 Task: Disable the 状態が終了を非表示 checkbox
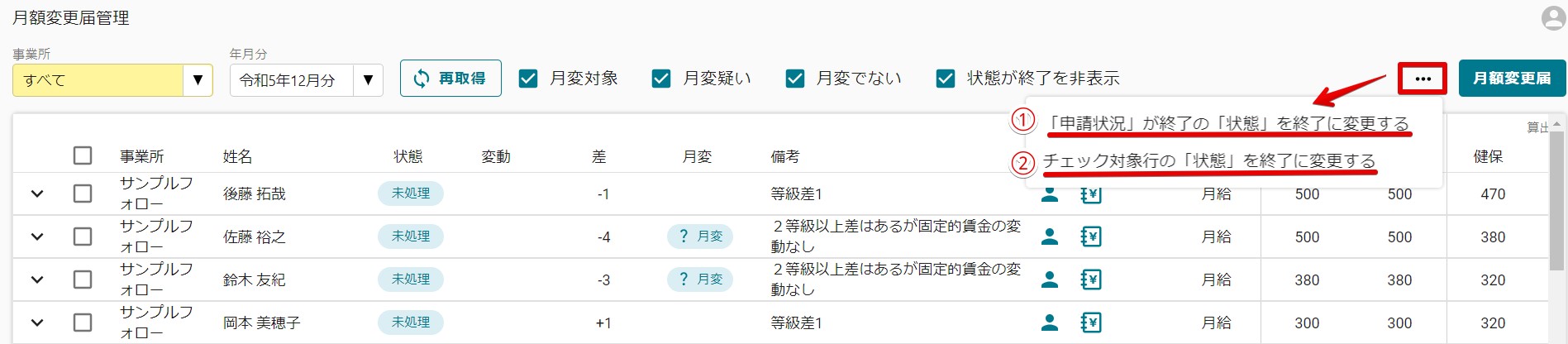pos(946,79)
